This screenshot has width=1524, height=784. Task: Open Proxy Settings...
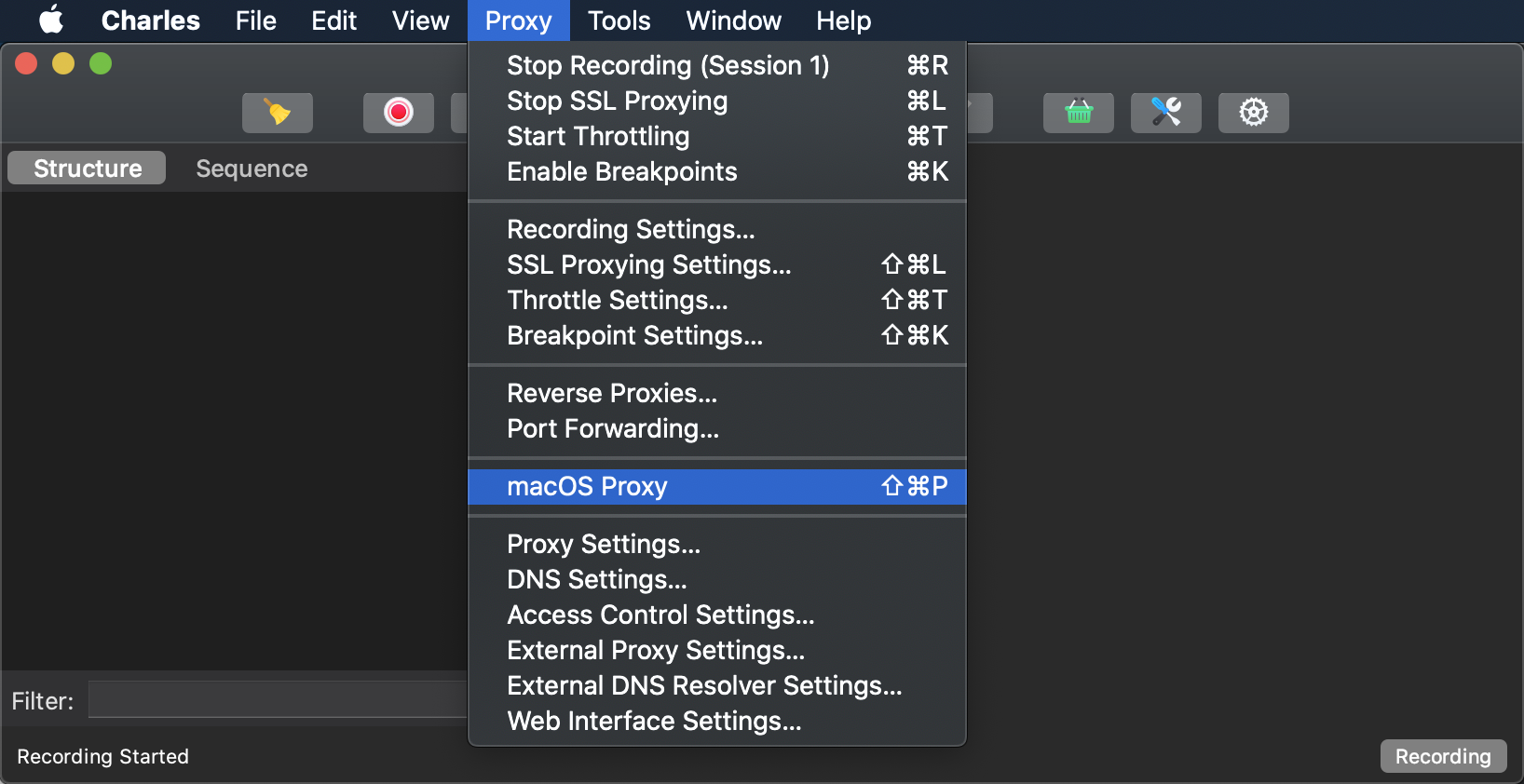coord(717,544)
